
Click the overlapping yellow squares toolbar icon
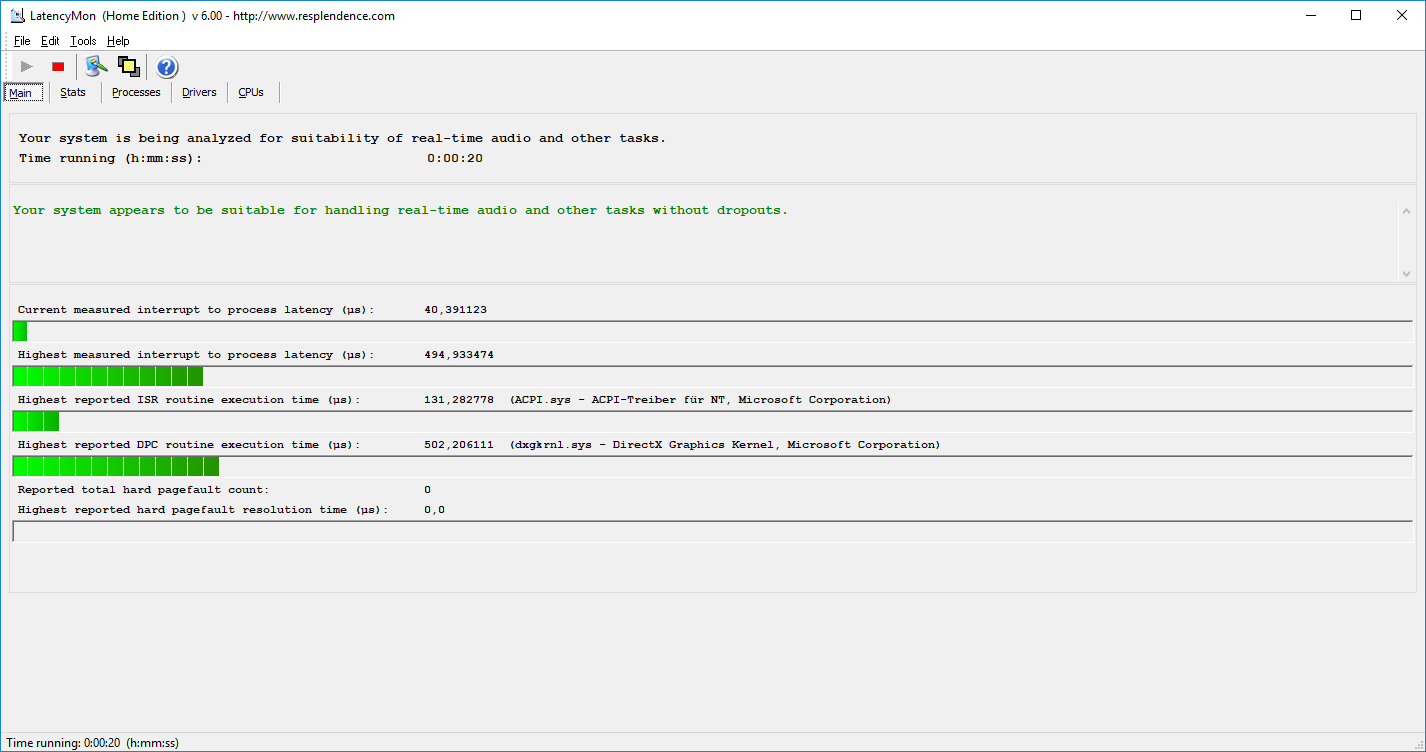(x=128, y=67)
